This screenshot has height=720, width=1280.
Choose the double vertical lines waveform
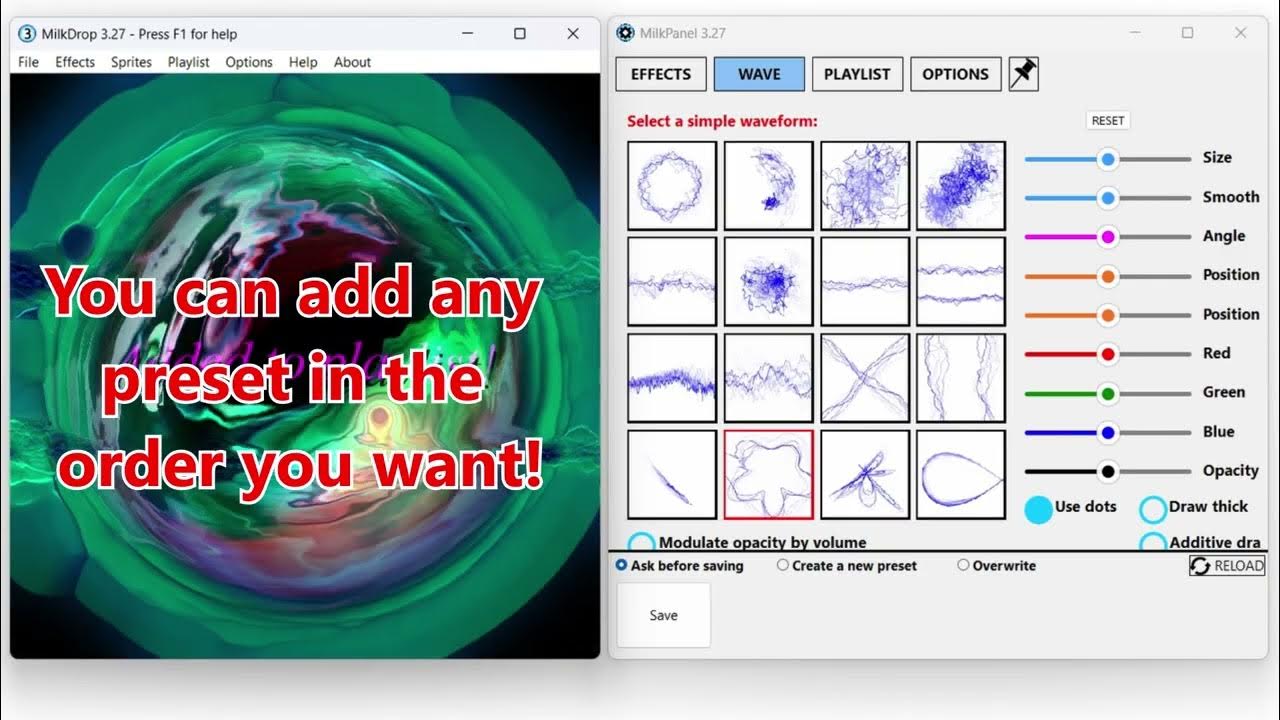[x=961, y=378]
